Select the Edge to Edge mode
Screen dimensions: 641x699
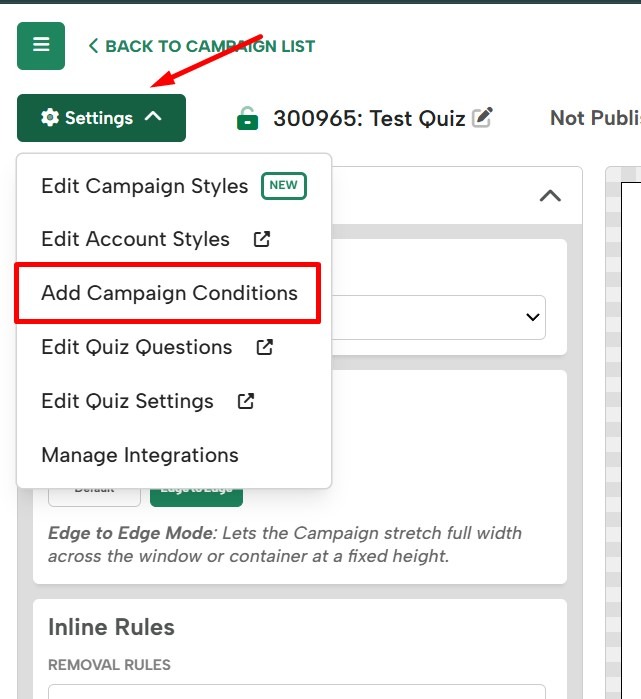coord(196,491)
